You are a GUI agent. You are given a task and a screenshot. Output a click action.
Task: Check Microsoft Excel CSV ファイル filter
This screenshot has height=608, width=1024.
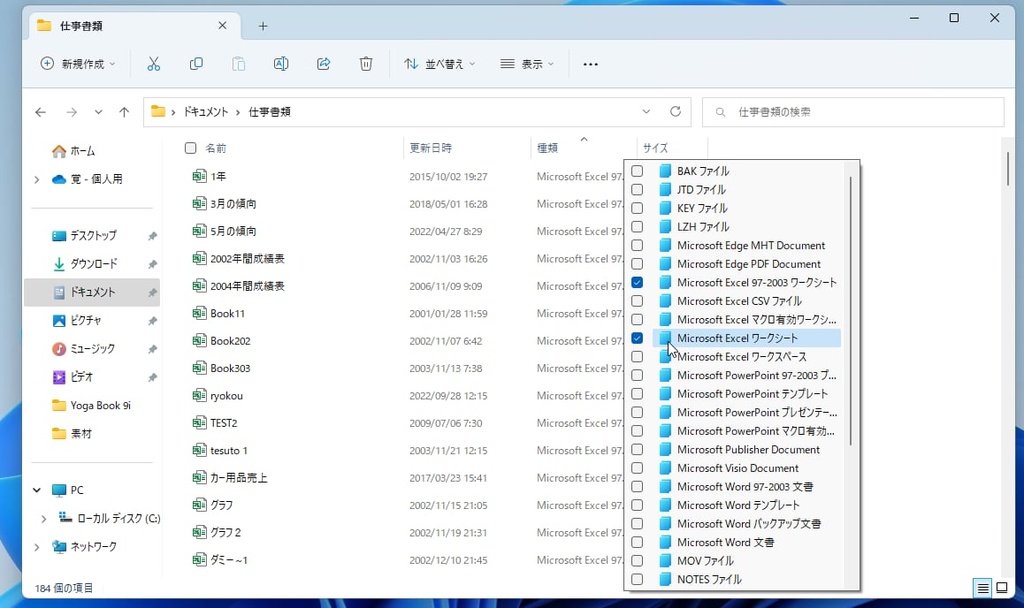[637, 301]
